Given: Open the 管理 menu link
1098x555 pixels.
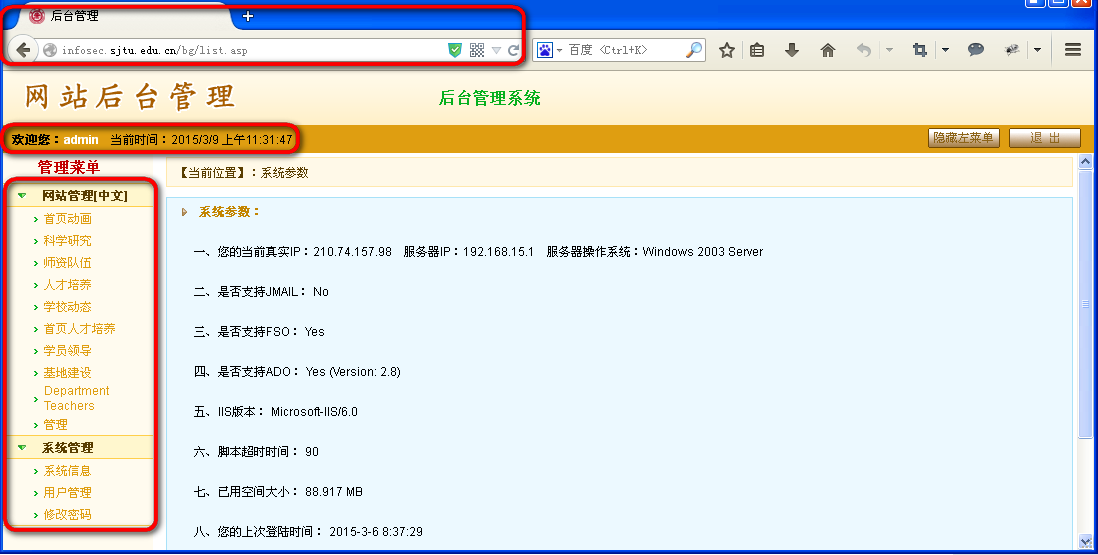Looking at the screenshot, I should click(55, 425).
